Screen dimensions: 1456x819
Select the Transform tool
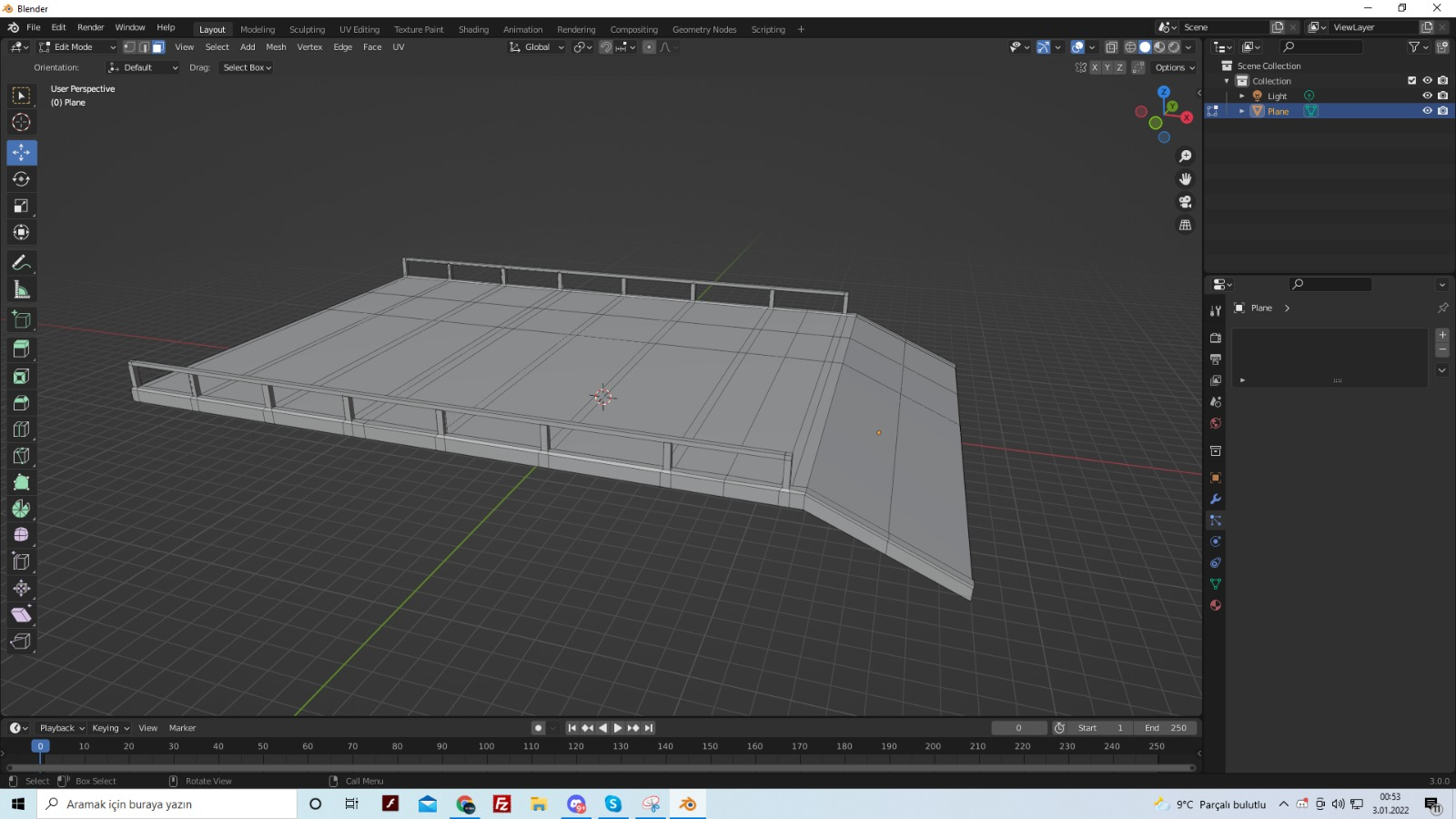pyautogui.click(x=21, y=232)
